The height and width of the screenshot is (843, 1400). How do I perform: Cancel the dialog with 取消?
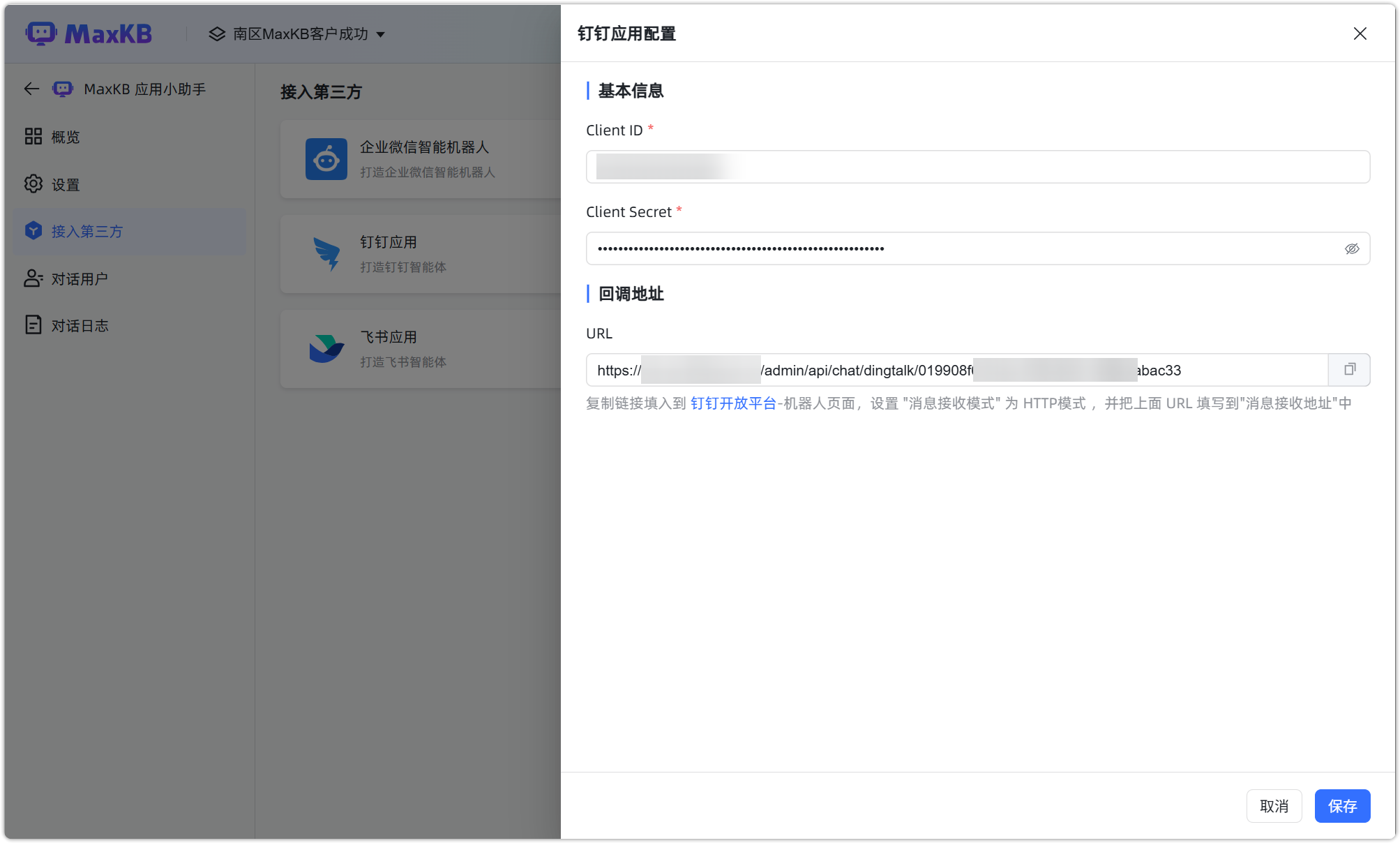tap(1274, 806)
